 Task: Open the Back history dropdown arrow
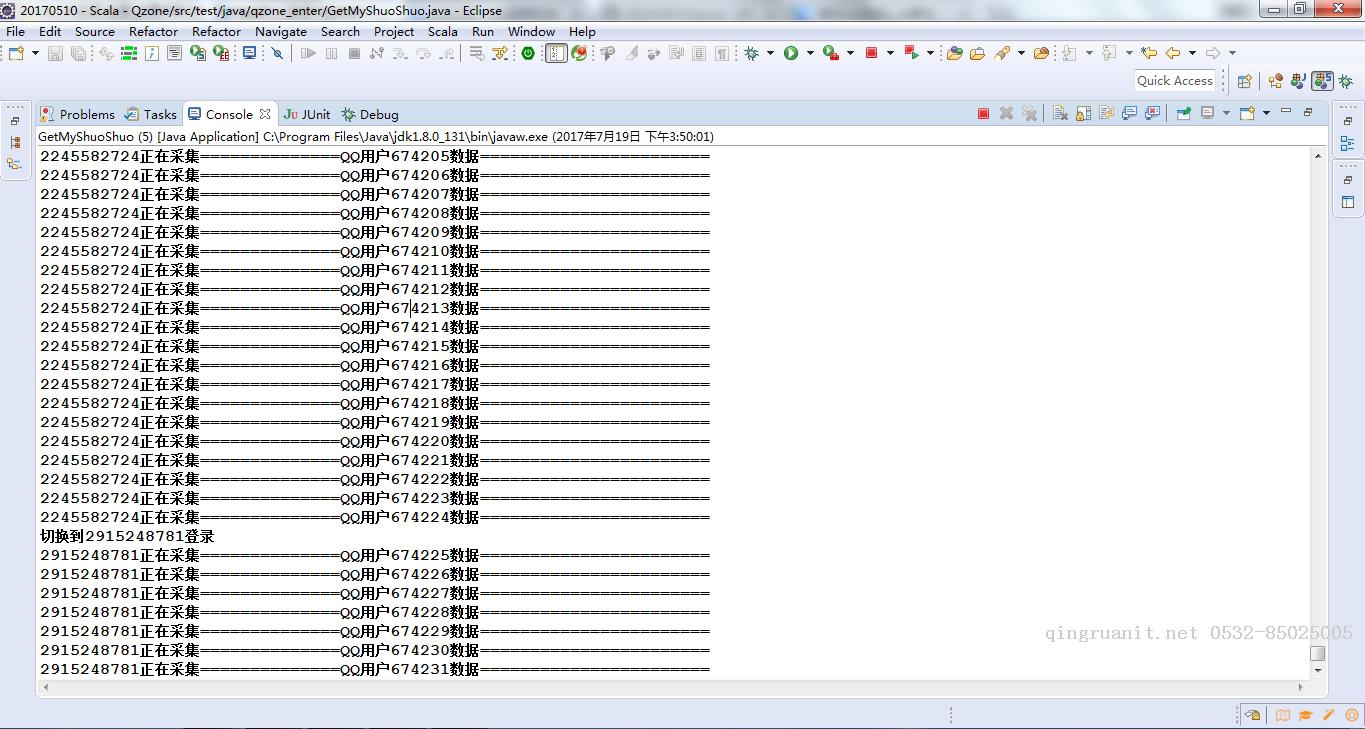click(x=1192, y=53)
